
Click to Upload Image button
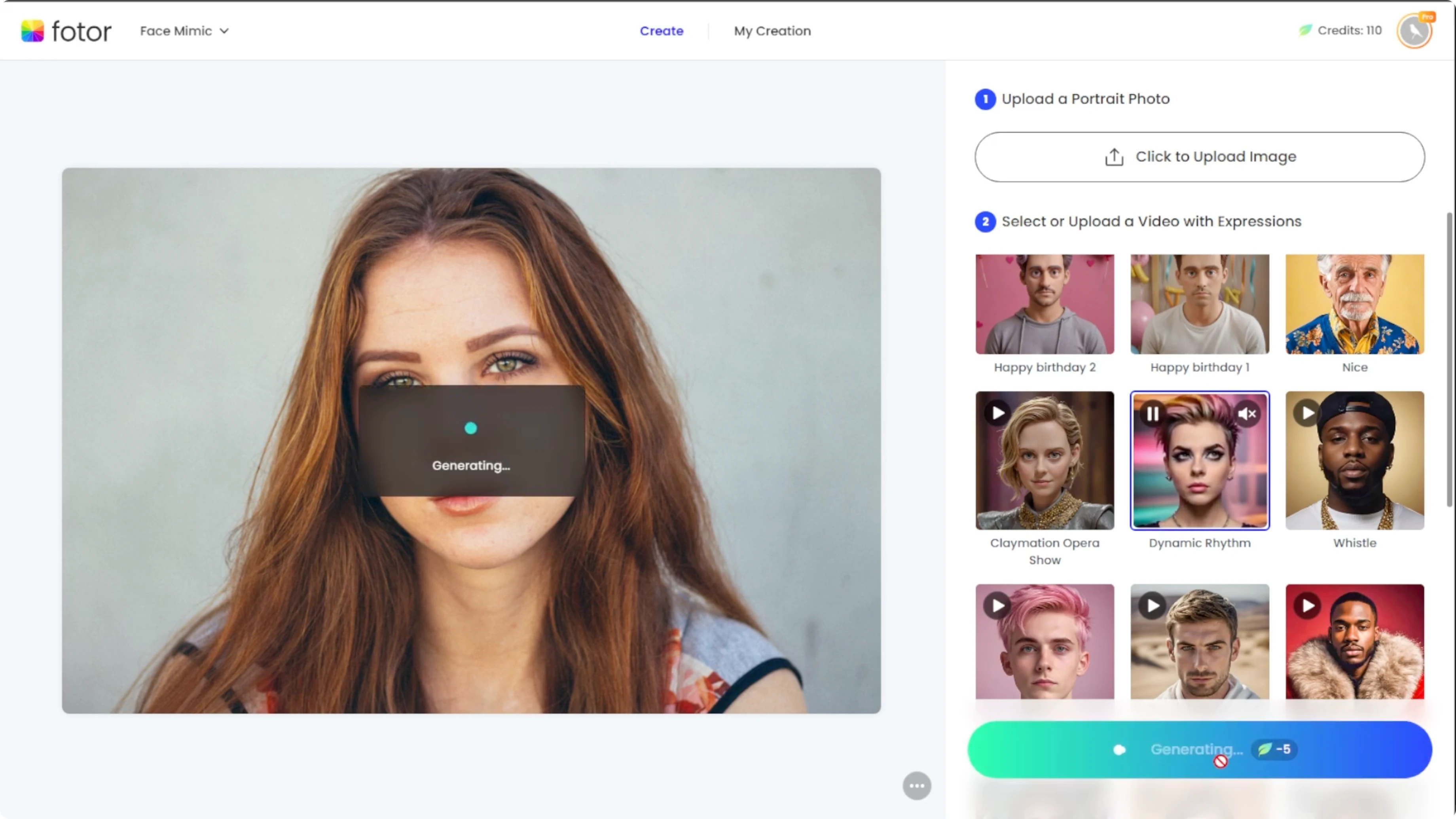[x=1199, y=157]
